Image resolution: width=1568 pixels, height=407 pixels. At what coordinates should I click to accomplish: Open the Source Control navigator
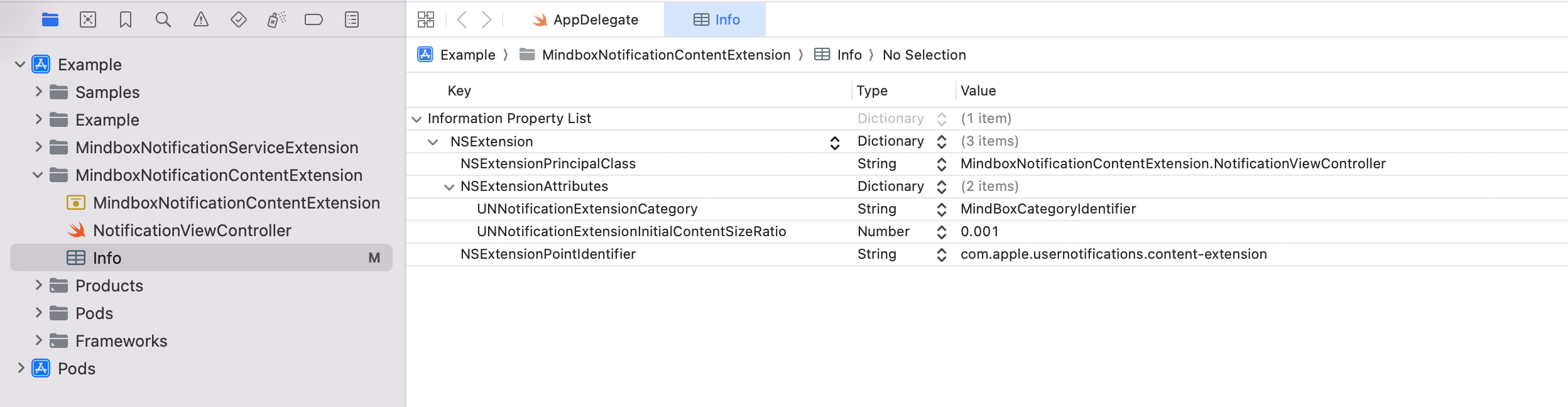(x=88, y=20)
